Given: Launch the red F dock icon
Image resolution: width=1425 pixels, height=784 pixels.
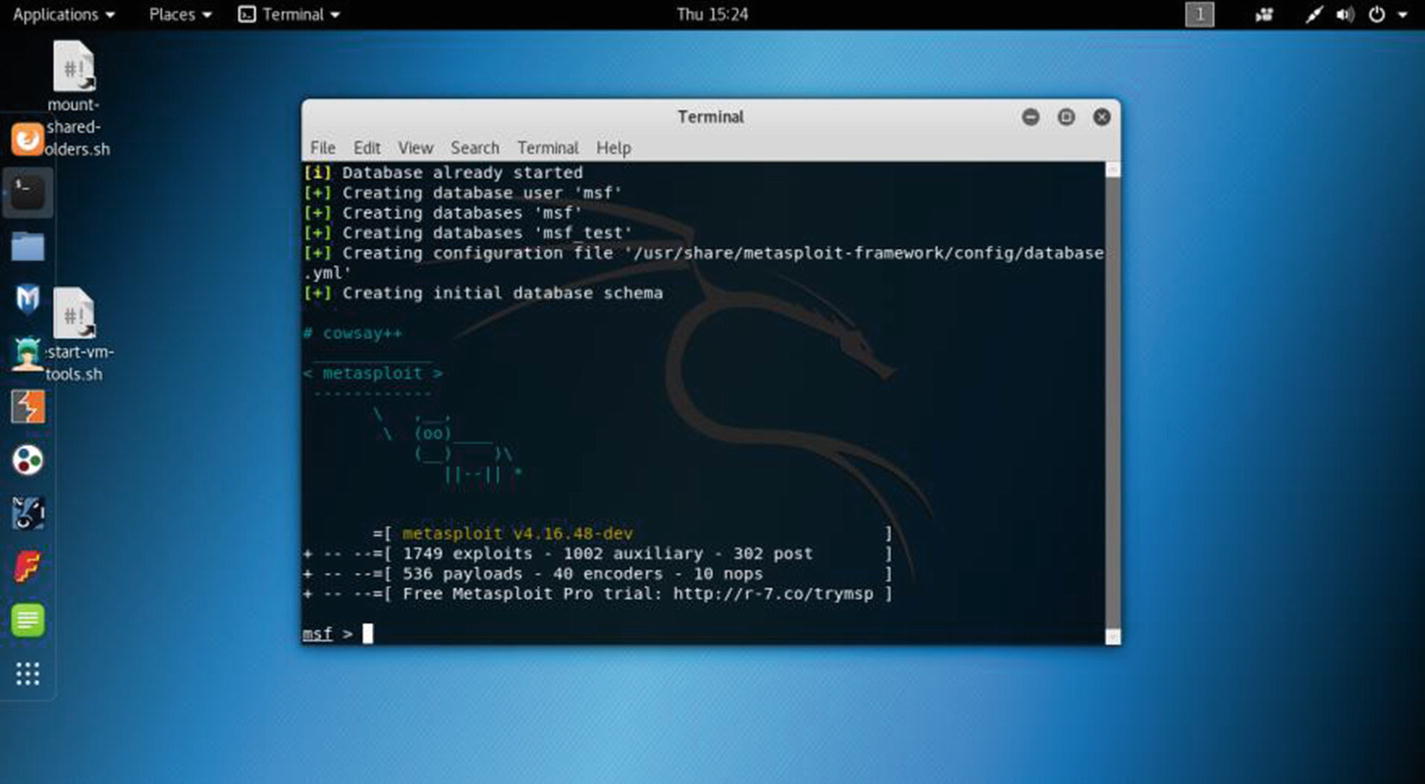Looking at the screenshot, I should [27, 567].
